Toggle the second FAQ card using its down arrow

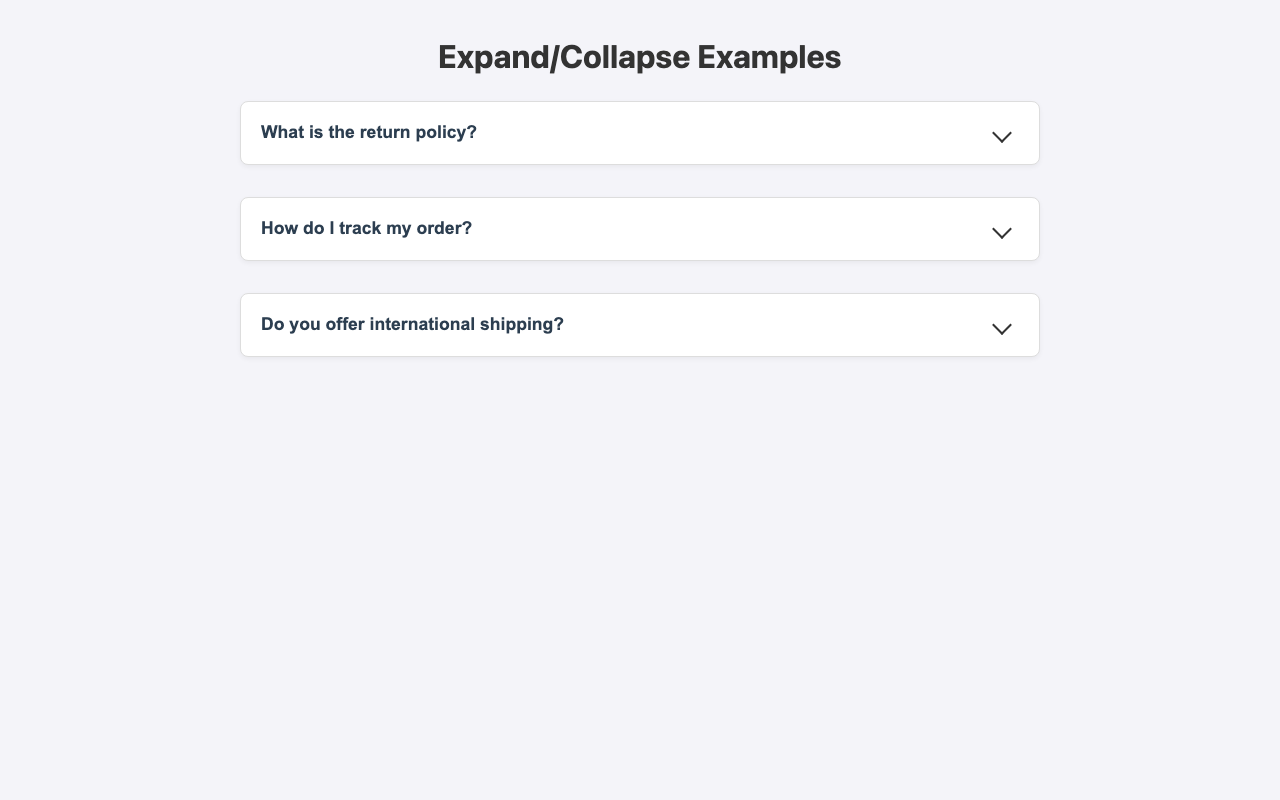point(1001,233)
